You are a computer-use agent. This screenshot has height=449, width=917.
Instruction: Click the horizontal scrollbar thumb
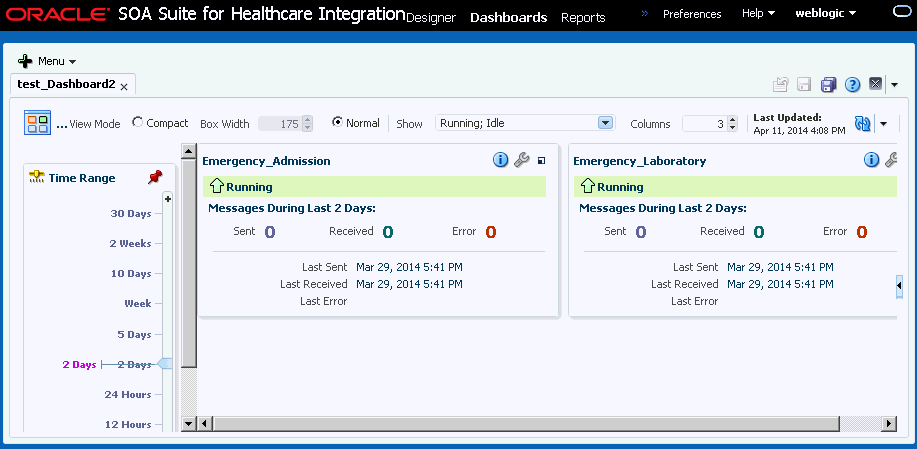click(x=525, y=423)
